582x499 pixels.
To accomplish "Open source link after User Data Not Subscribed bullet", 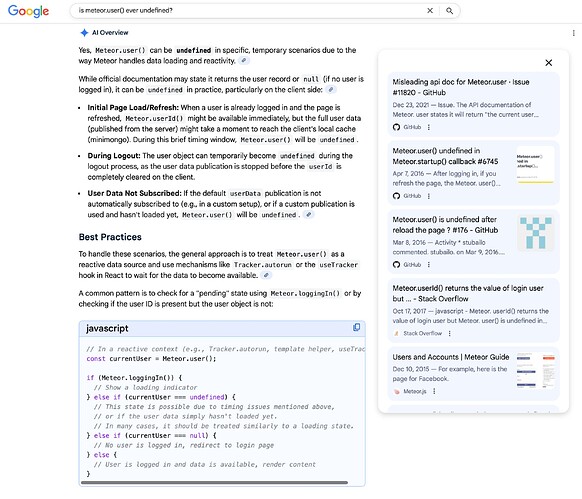I will click(x=308, y=215).
